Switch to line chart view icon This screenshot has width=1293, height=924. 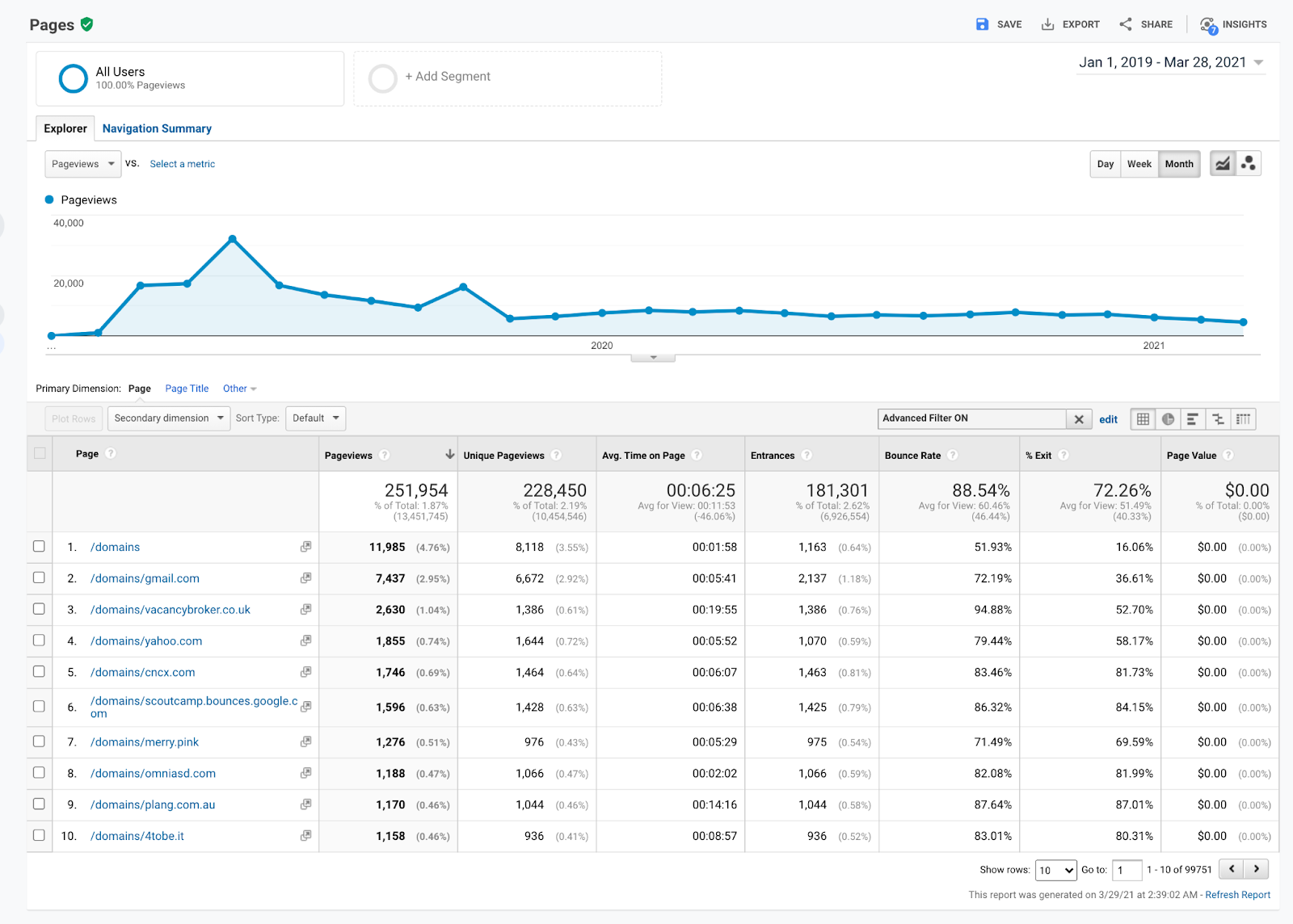[1223, 164]
